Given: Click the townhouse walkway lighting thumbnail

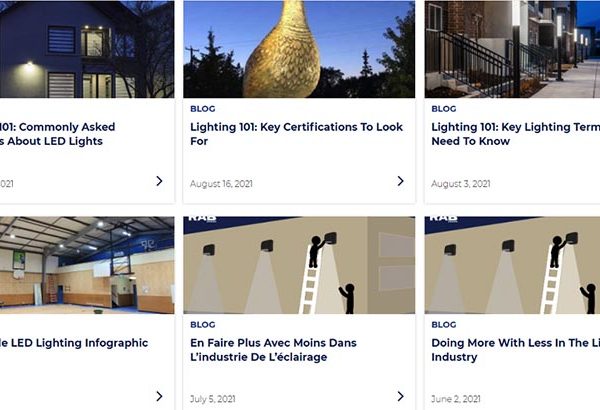Looking at the screenshot, I should pos(512,49).
